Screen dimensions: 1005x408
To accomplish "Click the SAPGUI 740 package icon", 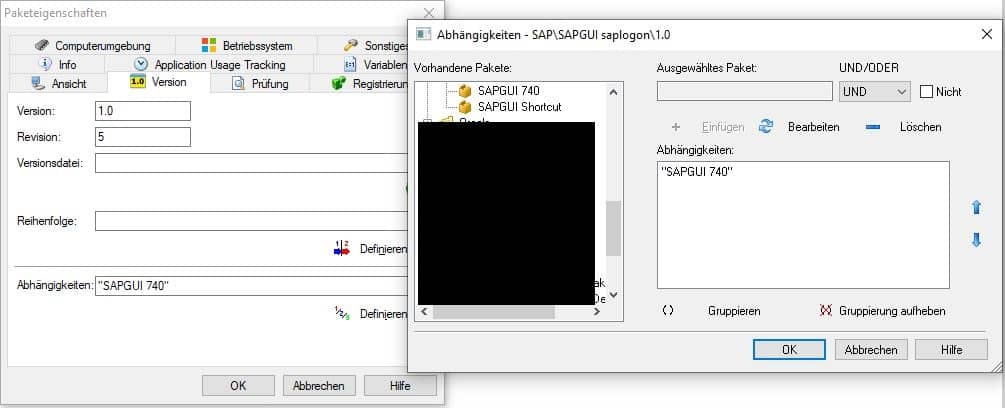I will [465, 90].
